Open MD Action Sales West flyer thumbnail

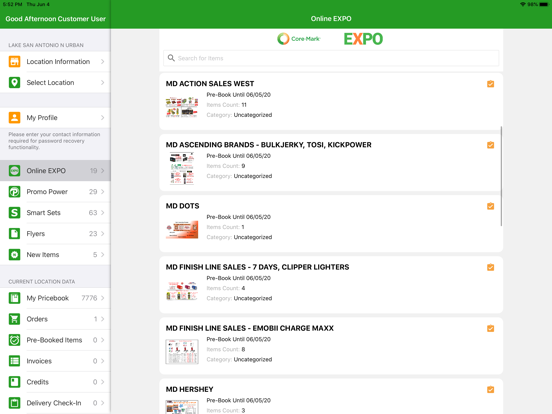pyautogui.click(x=182, y=107)
